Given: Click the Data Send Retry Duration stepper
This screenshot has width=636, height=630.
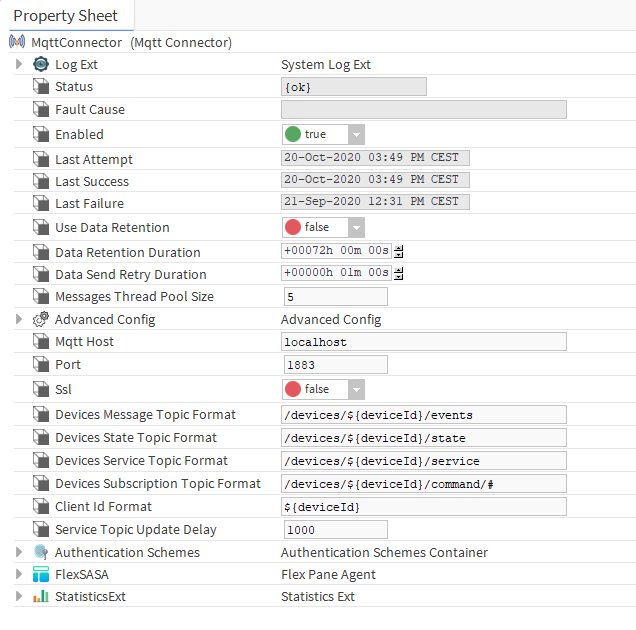Looking at the screenshot, I should tap(399, 274).
